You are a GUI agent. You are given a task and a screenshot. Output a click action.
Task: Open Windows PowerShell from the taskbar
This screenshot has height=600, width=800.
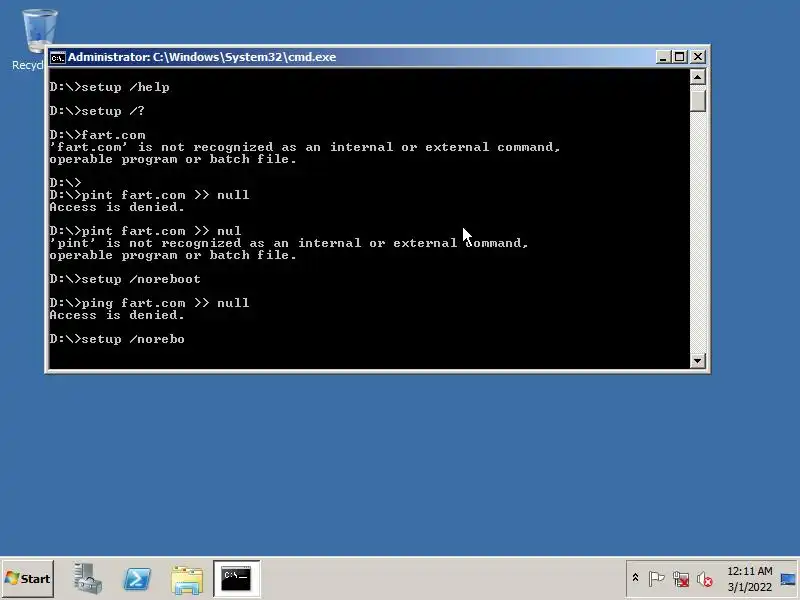[137, 579]
